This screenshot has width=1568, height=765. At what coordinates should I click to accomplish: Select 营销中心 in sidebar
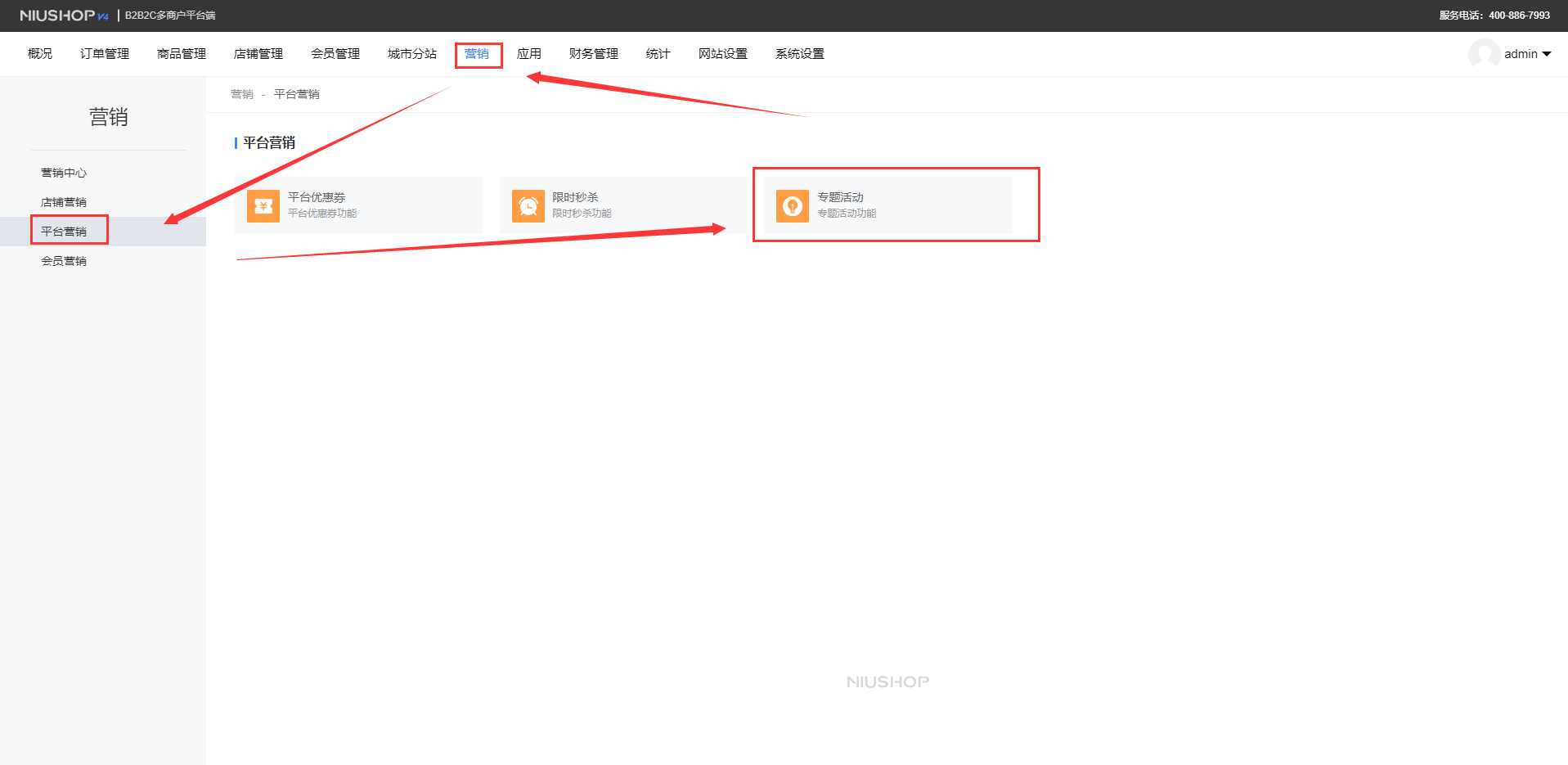point(64,173)
